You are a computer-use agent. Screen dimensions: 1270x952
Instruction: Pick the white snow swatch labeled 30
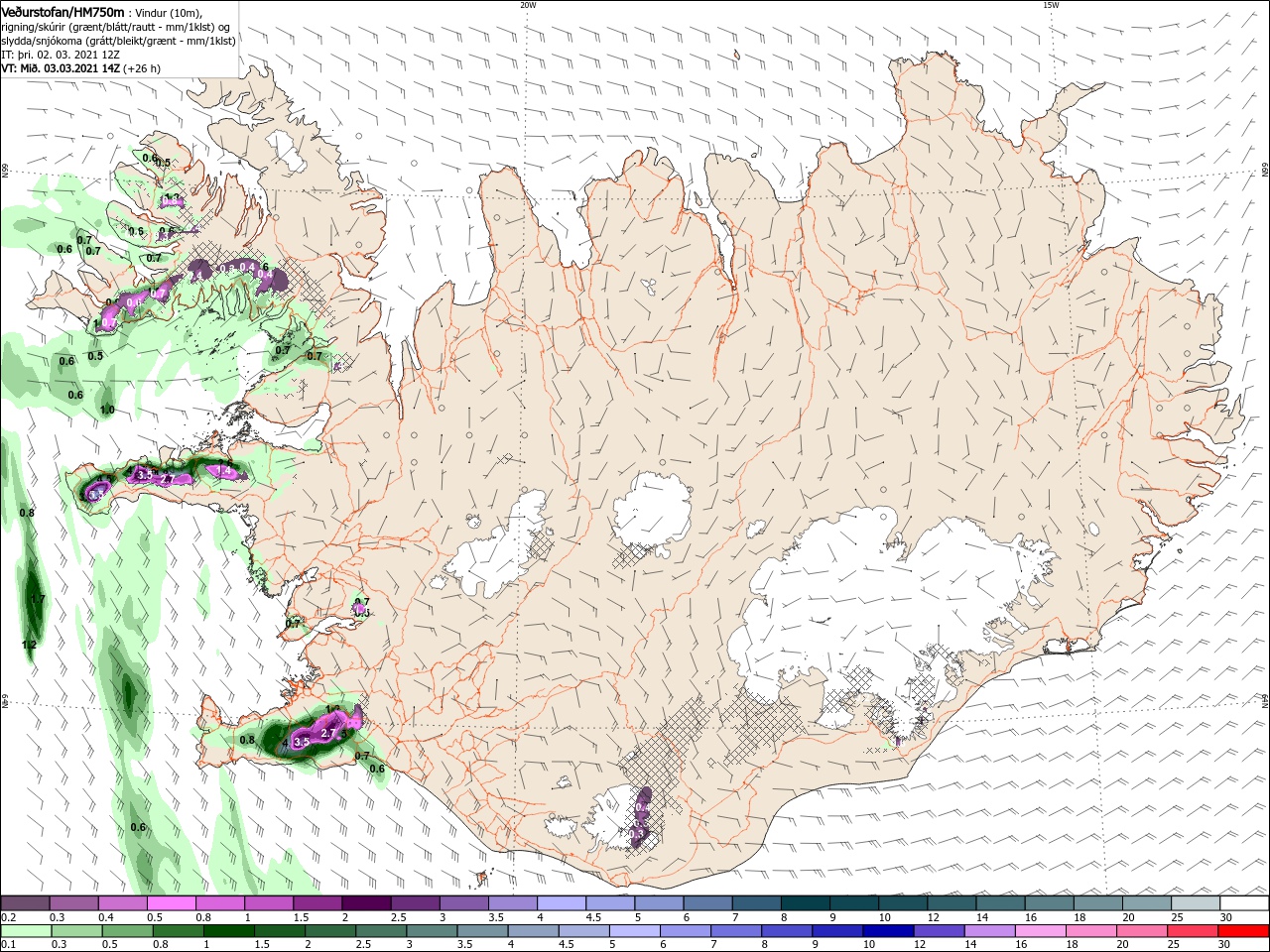click(x=1242, y=903)
